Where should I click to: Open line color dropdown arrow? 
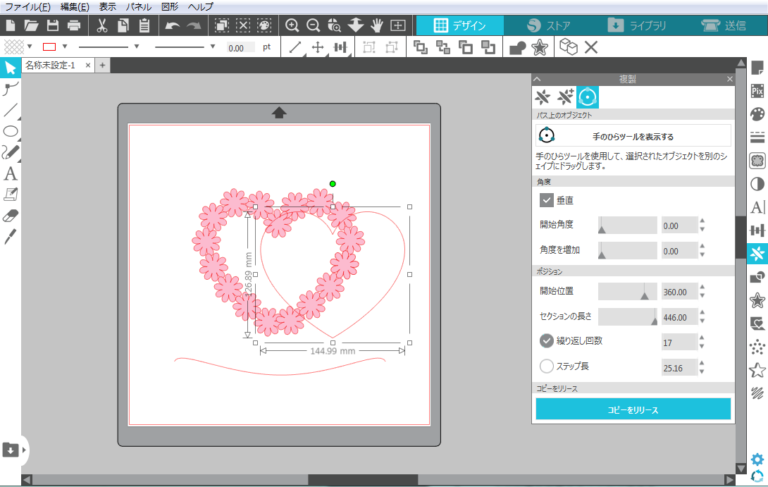pos(65,47)
